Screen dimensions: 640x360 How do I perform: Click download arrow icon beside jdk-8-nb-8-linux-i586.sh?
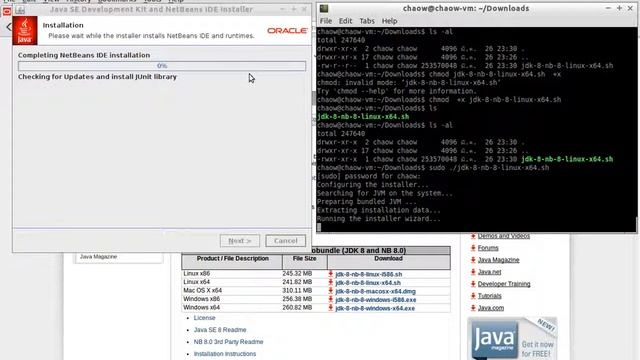(331, 274)
